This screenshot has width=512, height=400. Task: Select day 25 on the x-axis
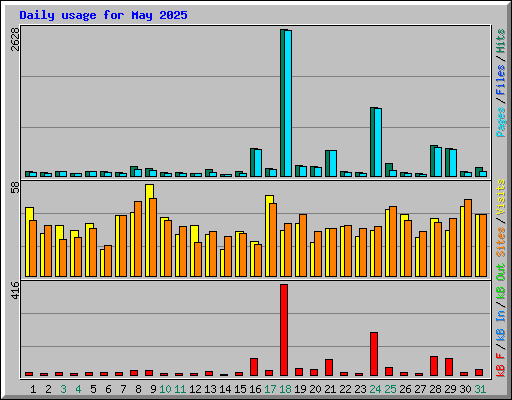(x=390, y=389)
